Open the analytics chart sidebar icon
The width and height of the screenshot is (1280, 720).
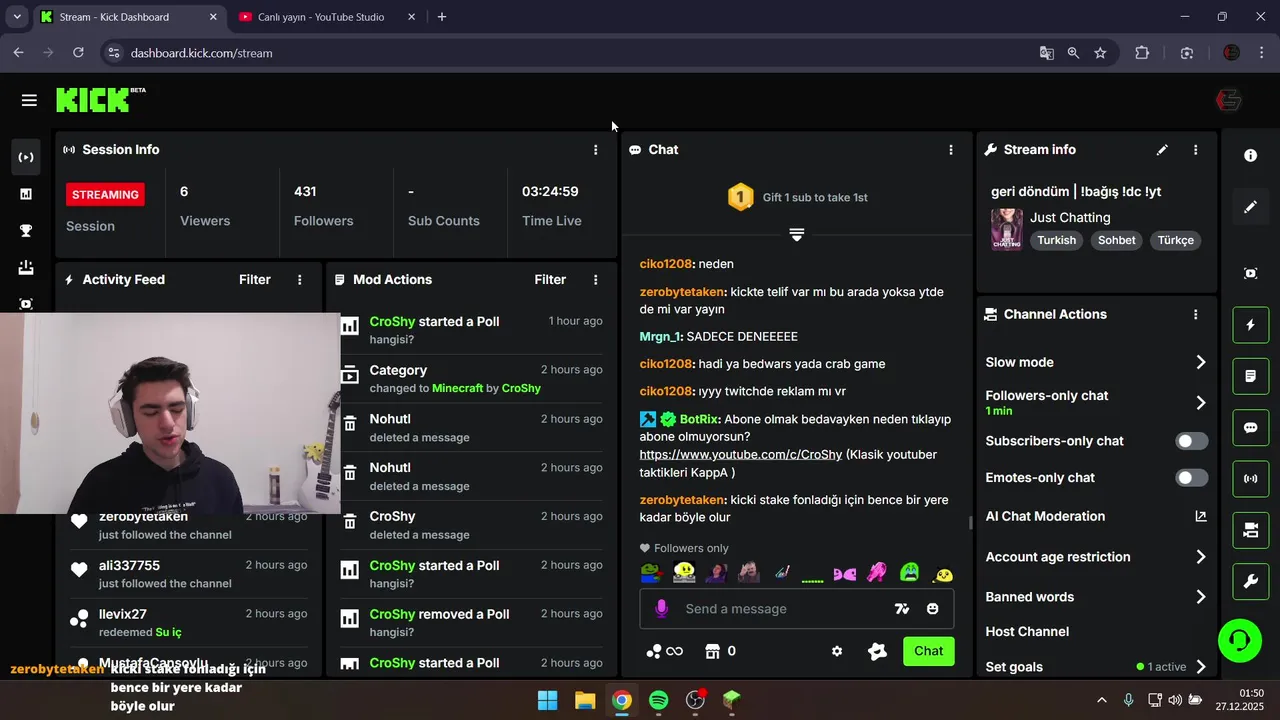click(26, 194)
